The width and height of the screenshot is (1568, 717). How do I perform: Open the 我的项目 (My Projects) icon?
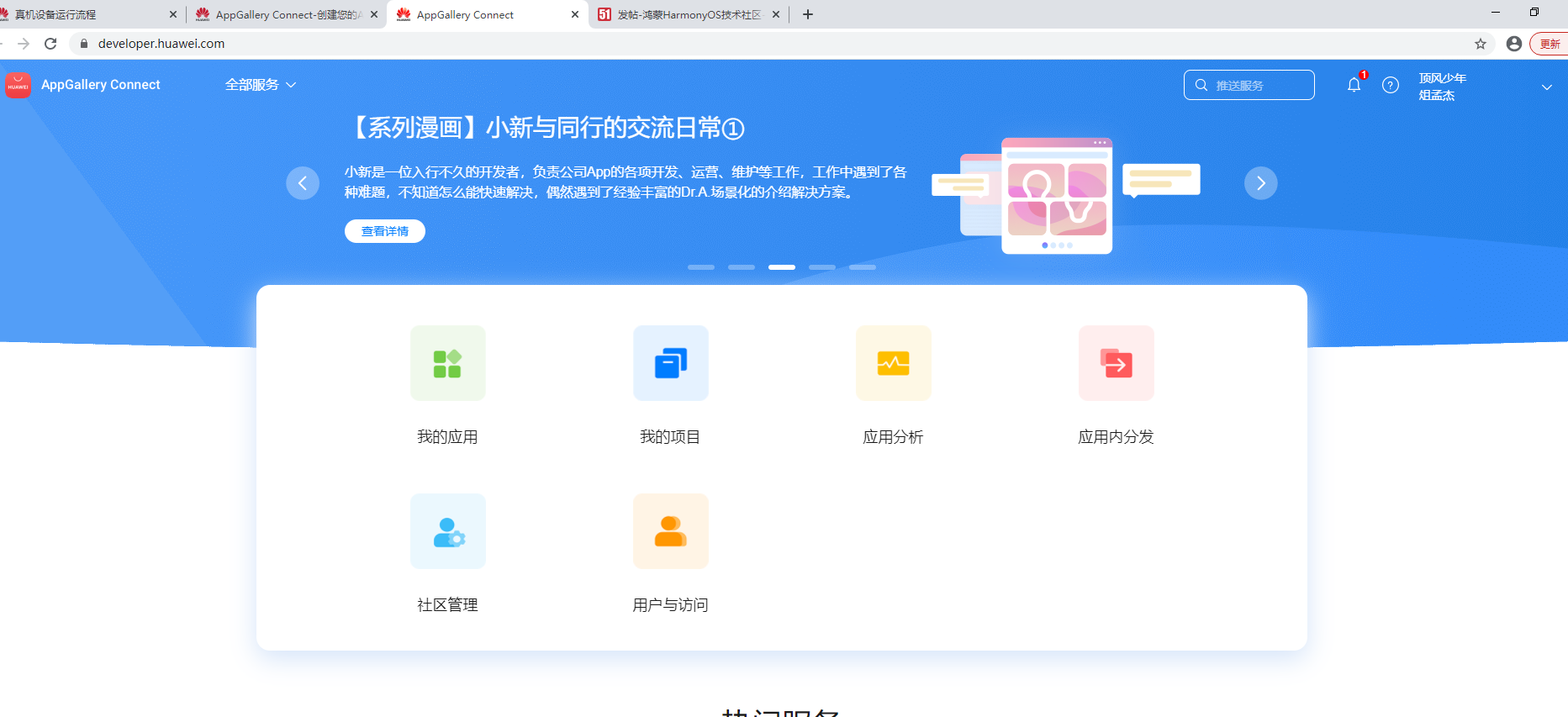[670, 363]
